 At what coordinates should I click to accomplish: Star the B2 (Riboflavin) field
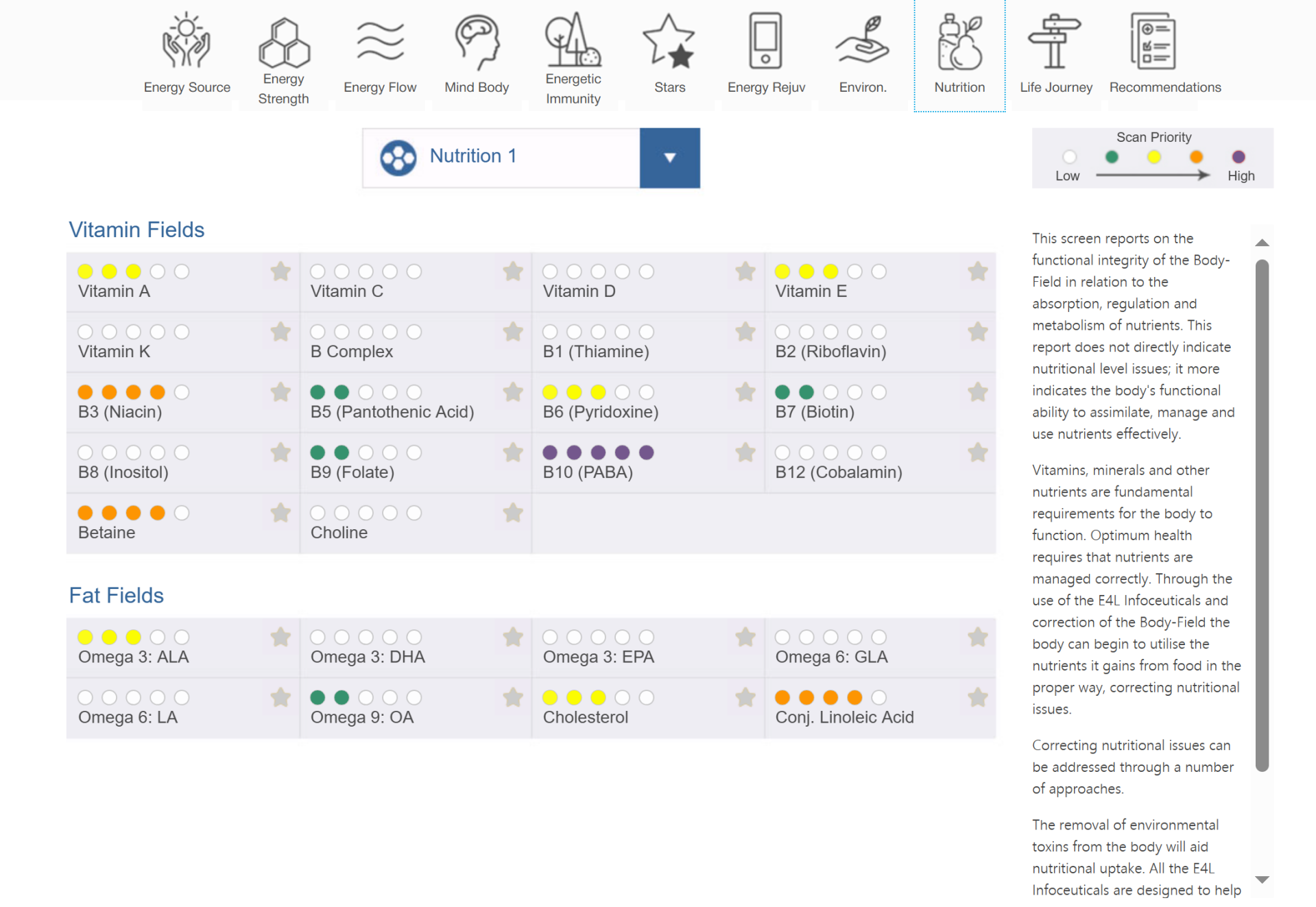[978, 332]
